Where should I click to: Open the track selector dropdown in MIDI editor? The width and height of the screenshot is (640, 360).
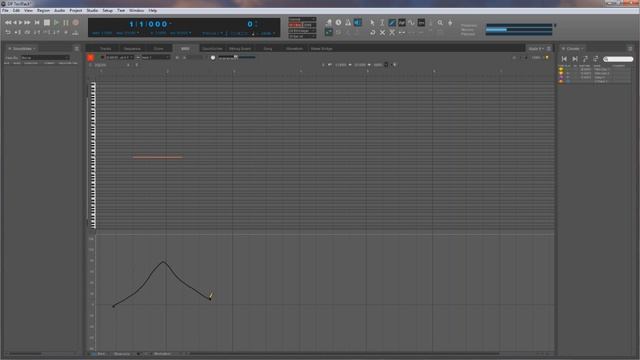(120, 58)
